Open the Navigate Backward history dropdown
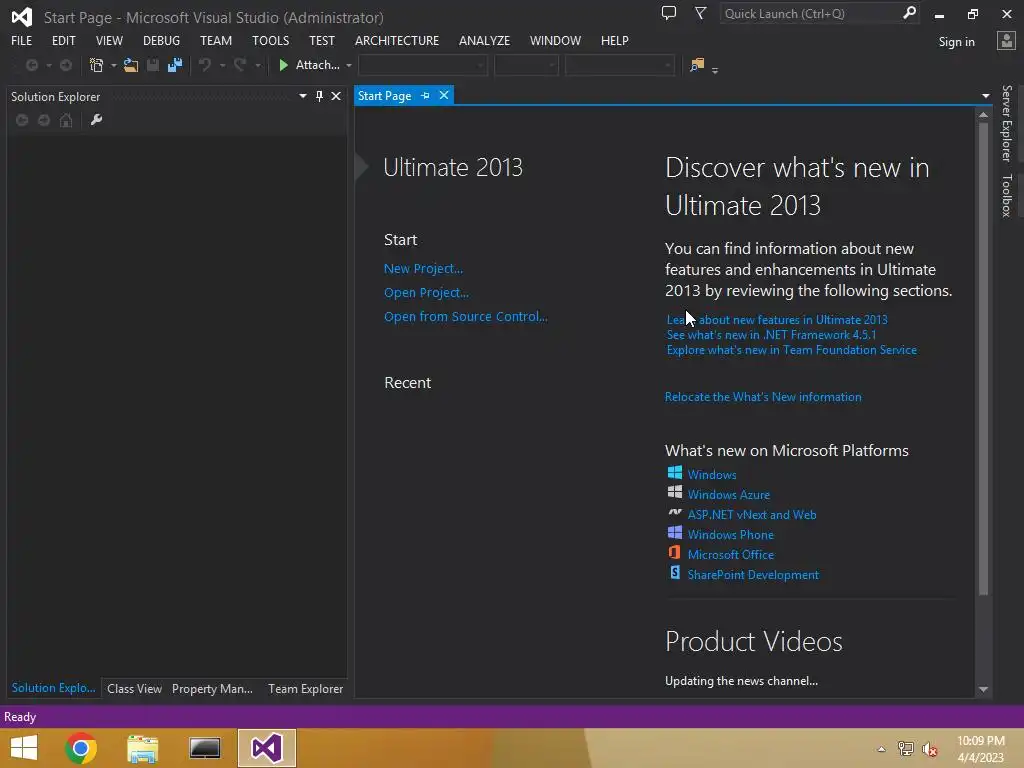 tap(48, 65)
